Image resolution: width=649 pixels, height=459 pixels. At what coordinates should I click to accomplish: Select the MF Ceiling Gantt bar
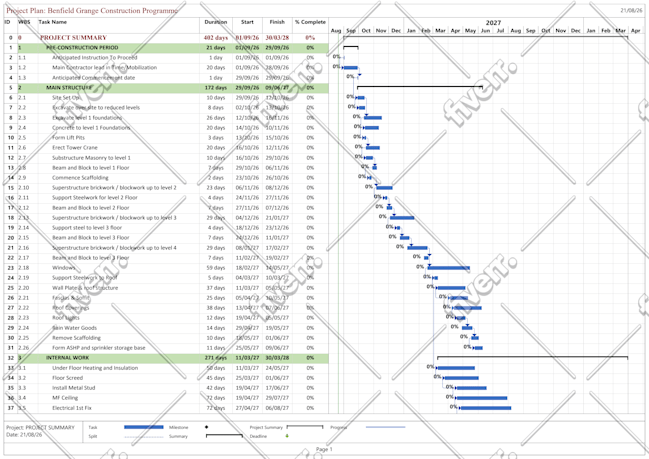point(482,398)
